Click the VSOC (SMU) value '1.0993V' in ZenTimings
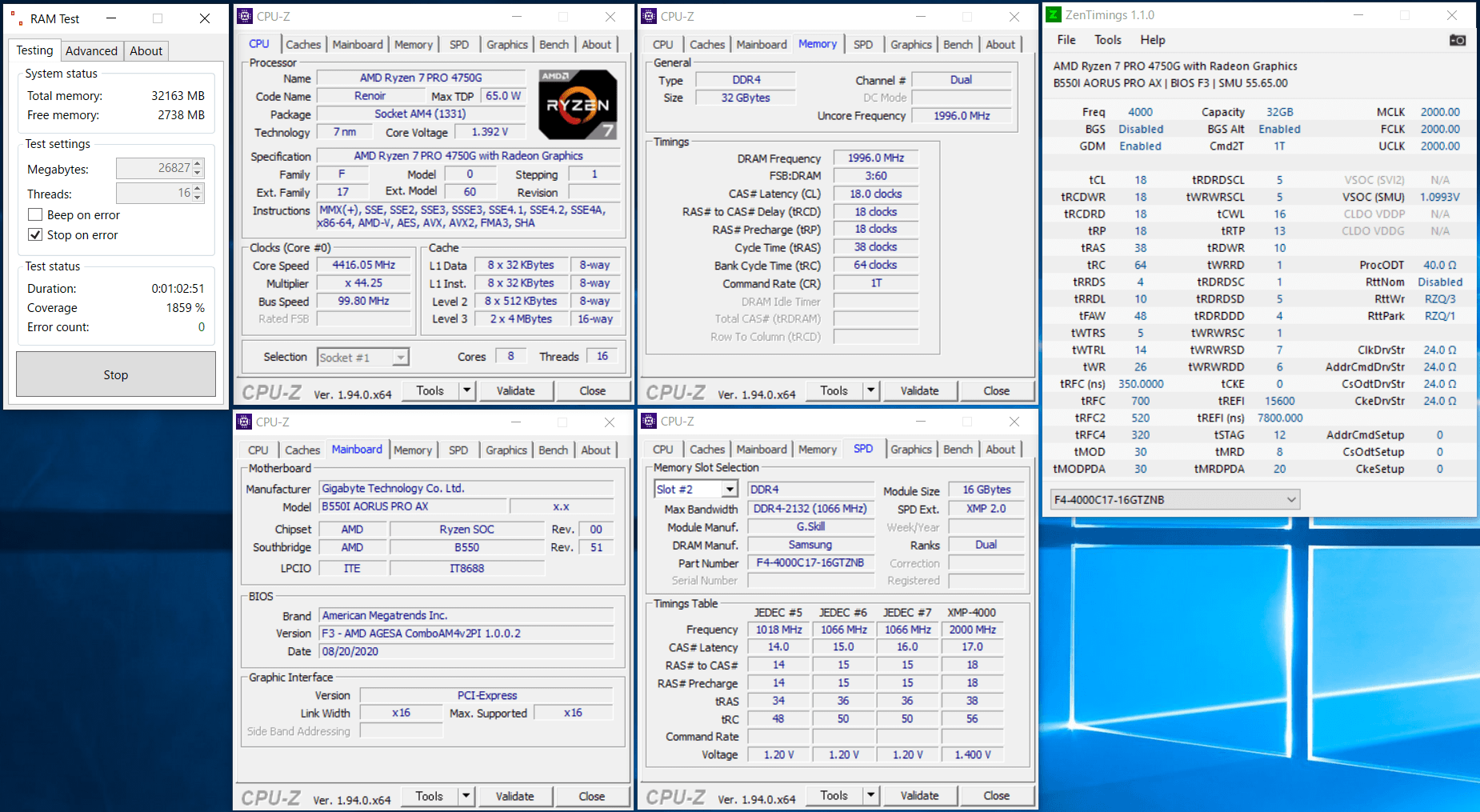The width and height of the screenshot is (1480, 812). [1440, 197]
